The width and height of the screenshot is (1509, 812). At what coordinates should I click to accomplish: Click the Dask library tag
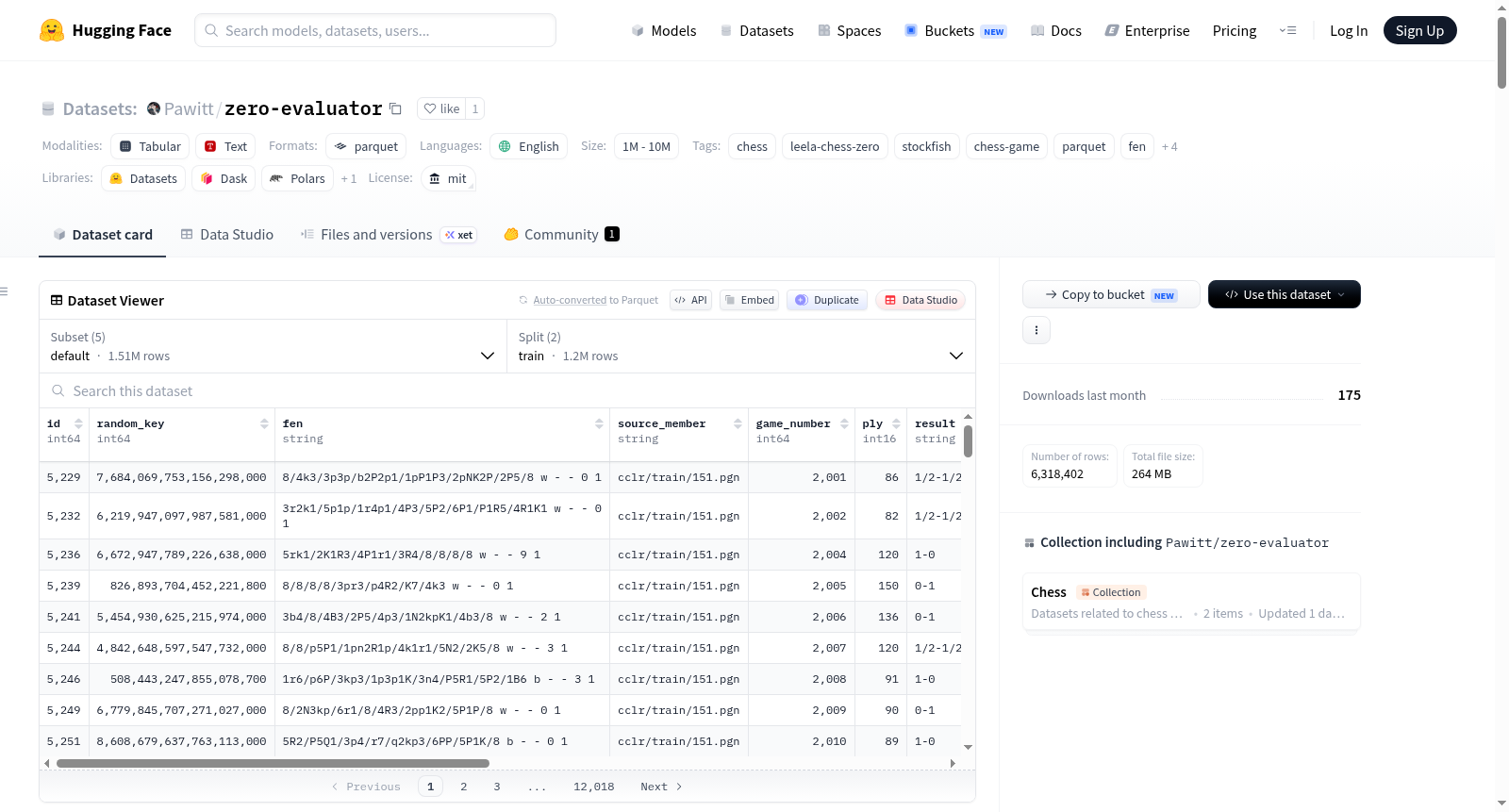(x=224, y=178)
